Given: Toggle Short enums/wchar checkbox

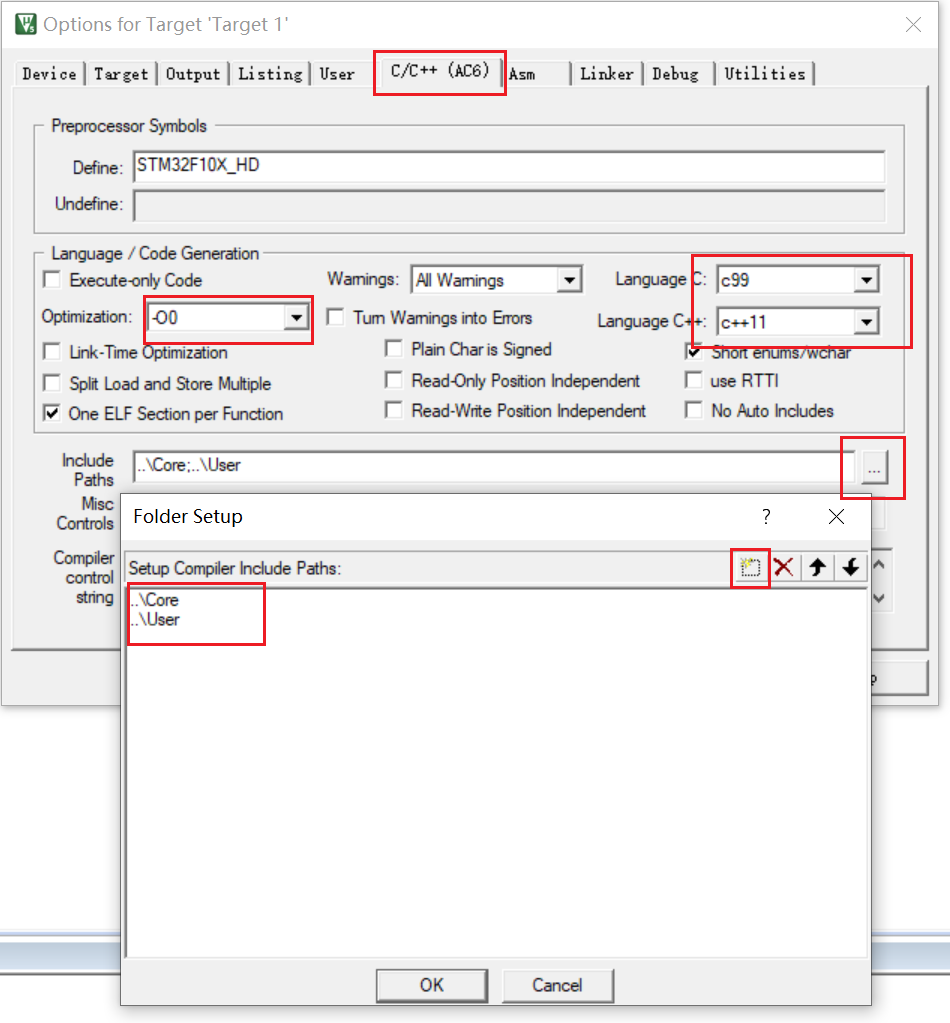Looking at the screenshot, I should tap(694, 352).
